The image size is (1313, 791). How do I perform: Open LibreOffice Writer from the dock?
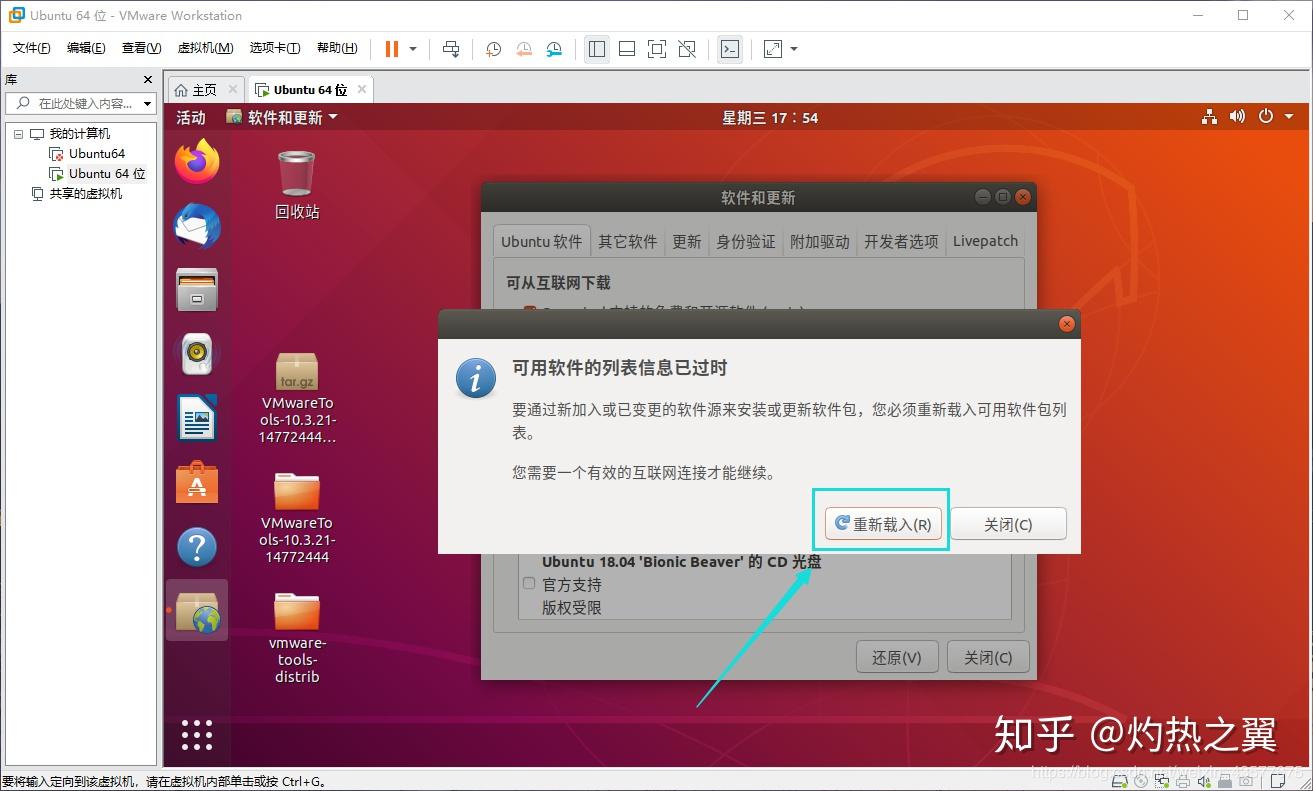coord(197,417)
